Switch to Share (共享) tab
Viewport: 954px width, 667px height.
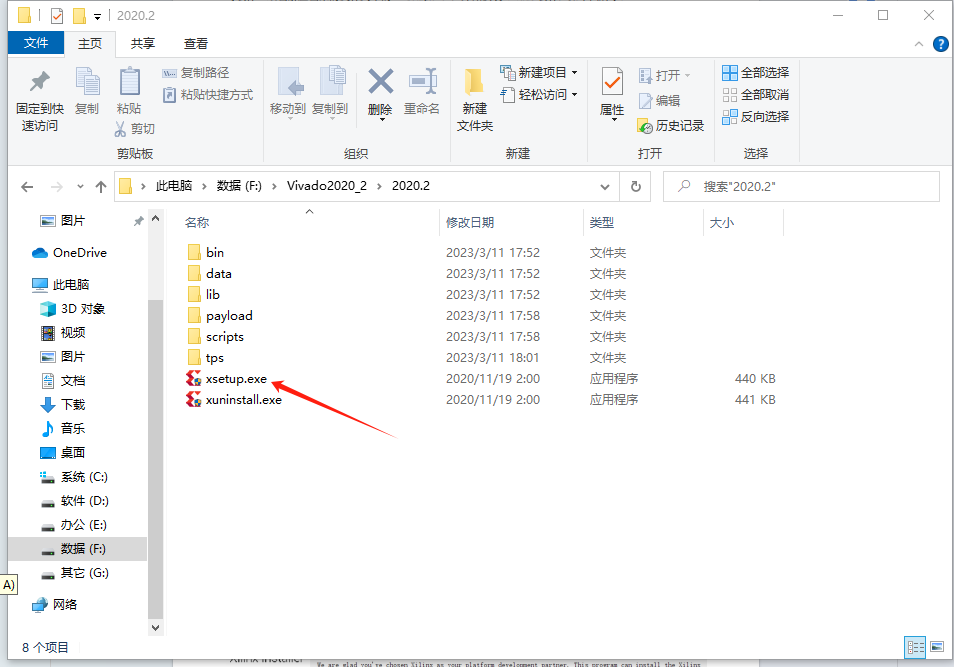click(143, 44)
